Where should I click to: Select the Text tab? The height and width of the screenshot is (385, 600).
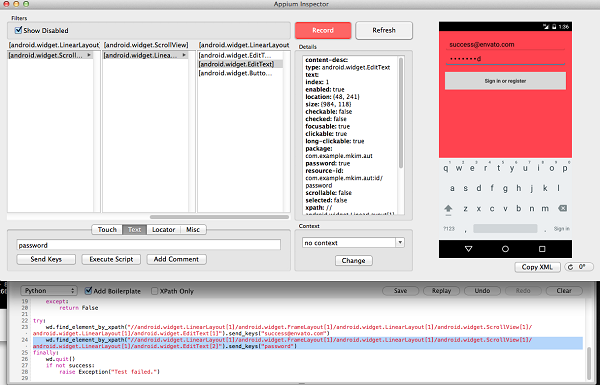pyautogui.click(x=134, y=229)
